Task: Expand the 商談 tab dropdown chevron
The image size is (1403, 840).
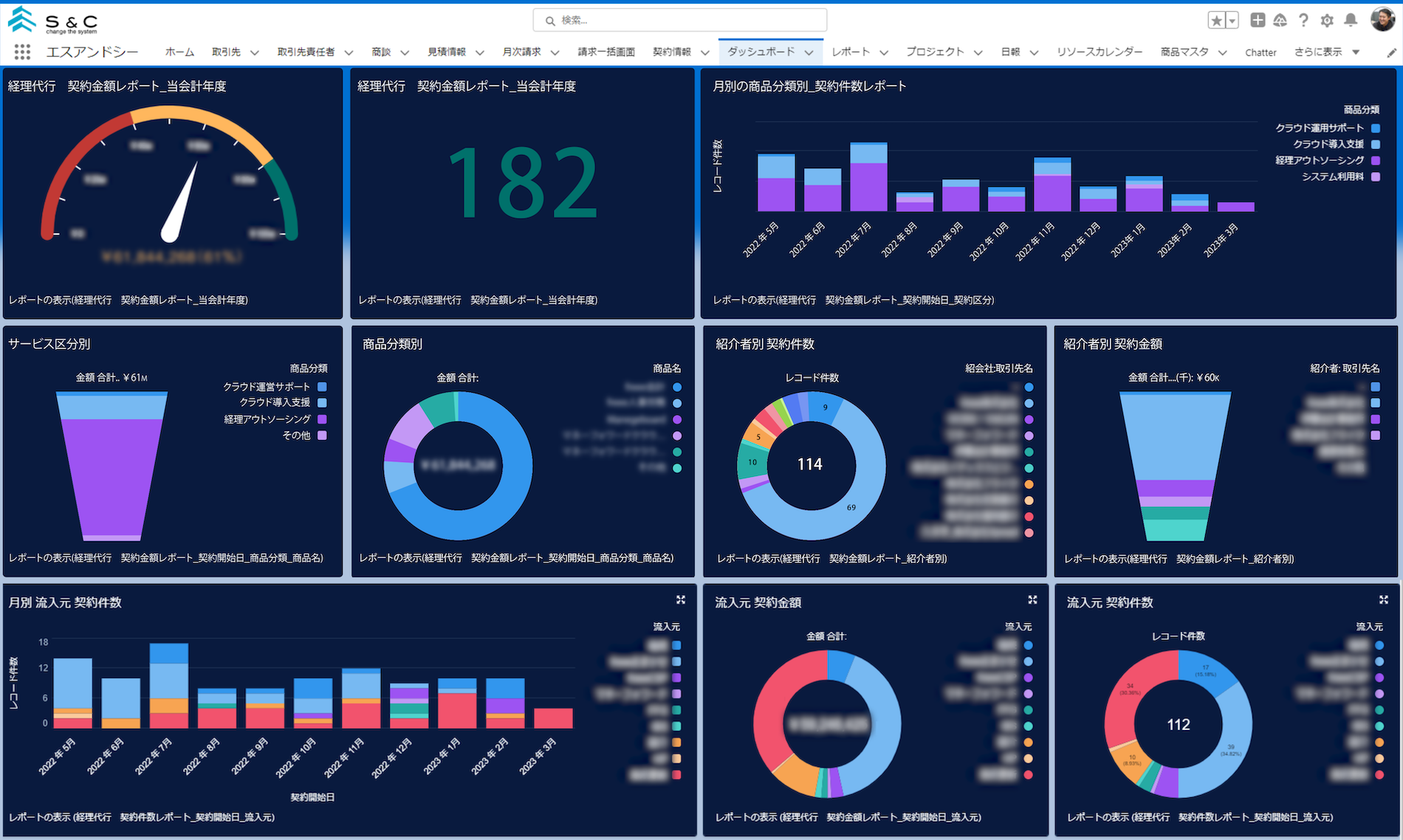Action: (x=405, y=52)
